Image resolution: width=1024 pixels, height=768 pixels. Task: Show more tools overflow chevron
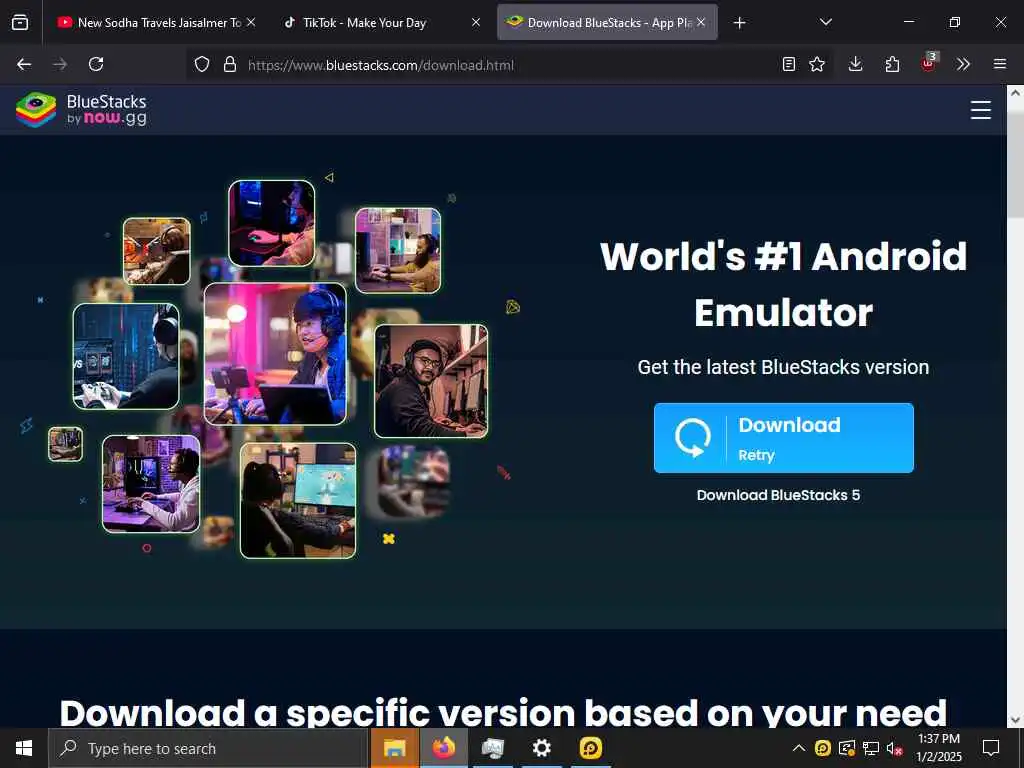tap(963, 64)
